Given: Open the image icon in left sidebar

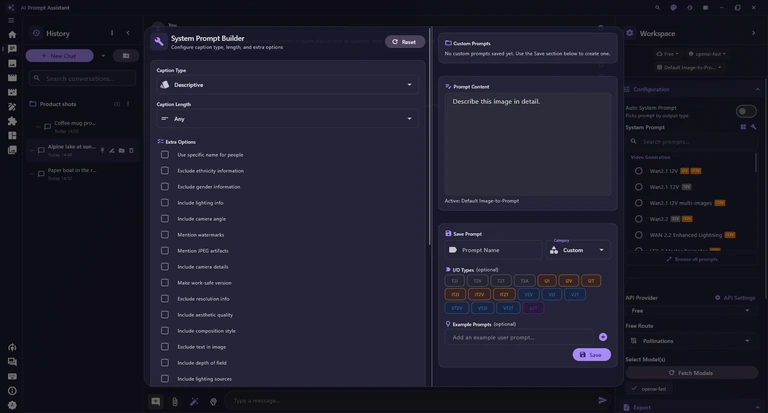Looking at the screenshot, I should (x=12, y=63).
